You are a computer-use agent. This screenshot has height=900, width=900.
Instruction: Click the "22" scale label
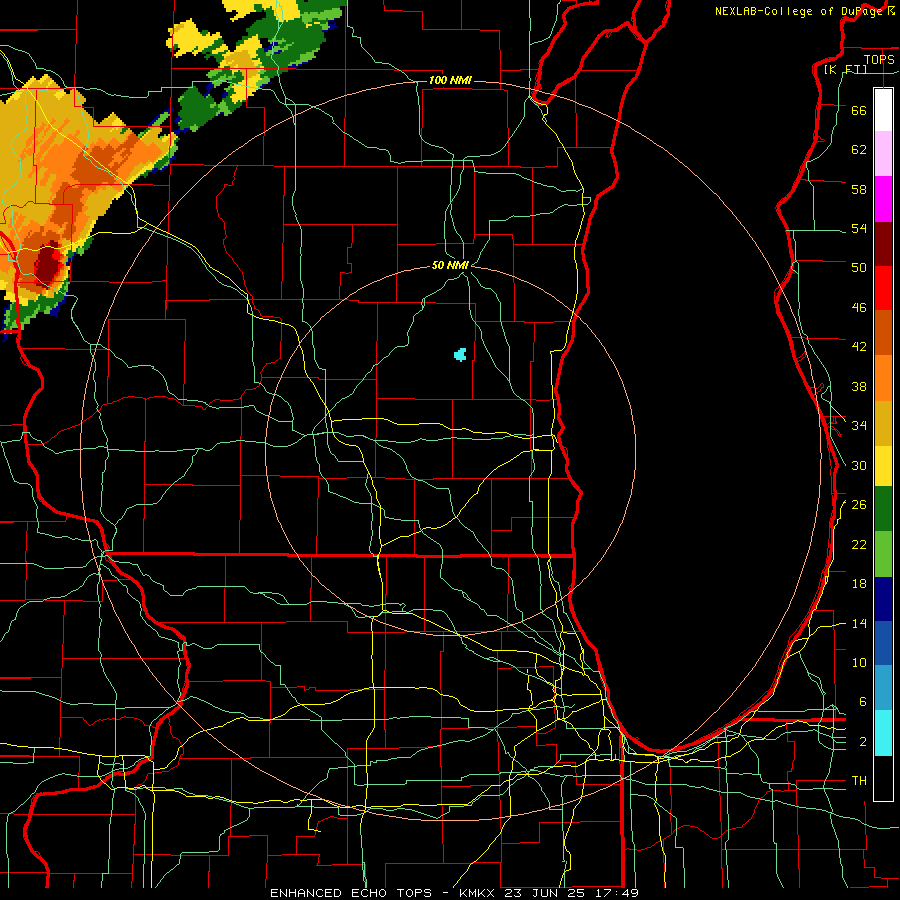pyautogui.click(x=859, y=544)
